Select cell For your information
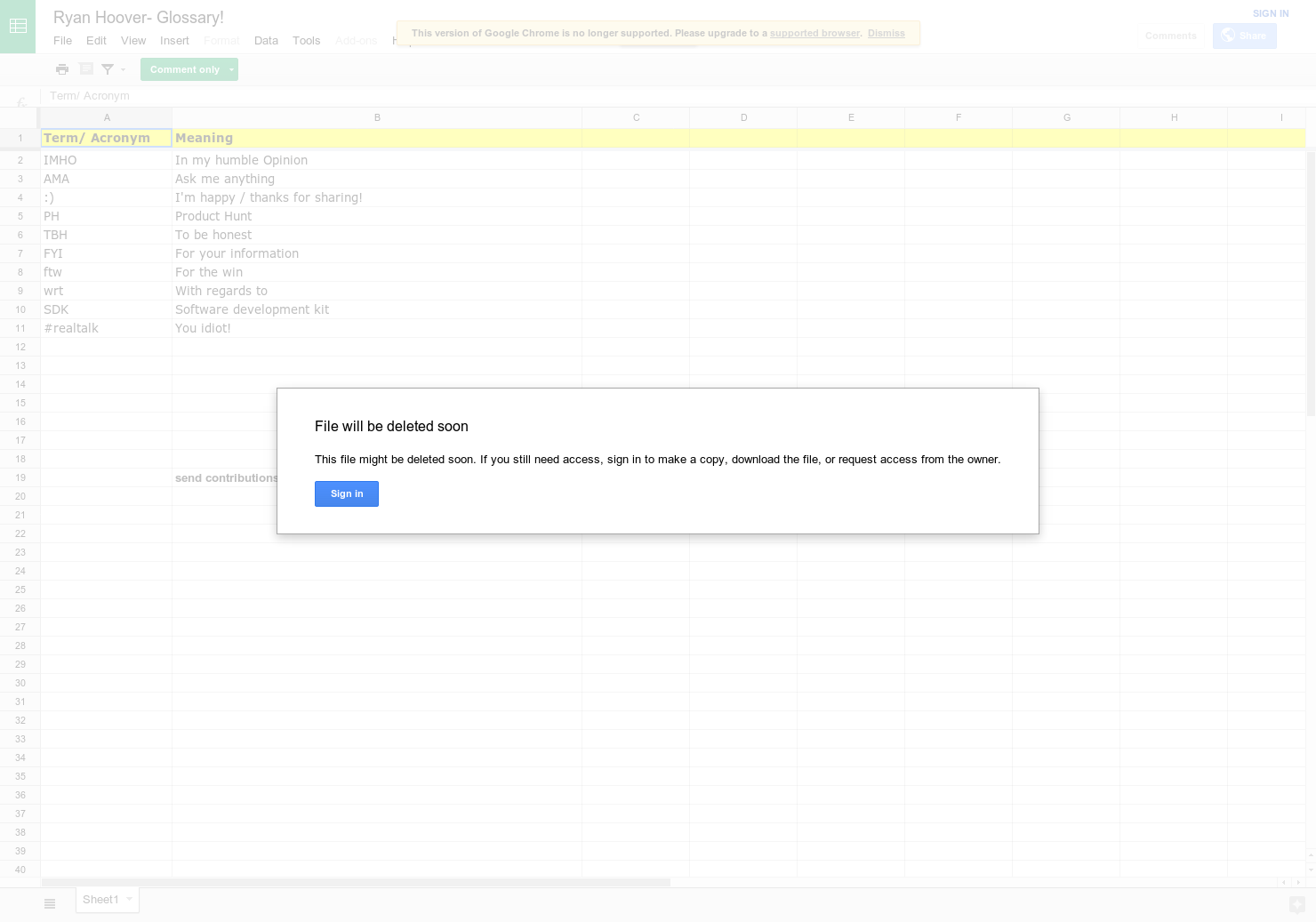 (x=377, y=253)
